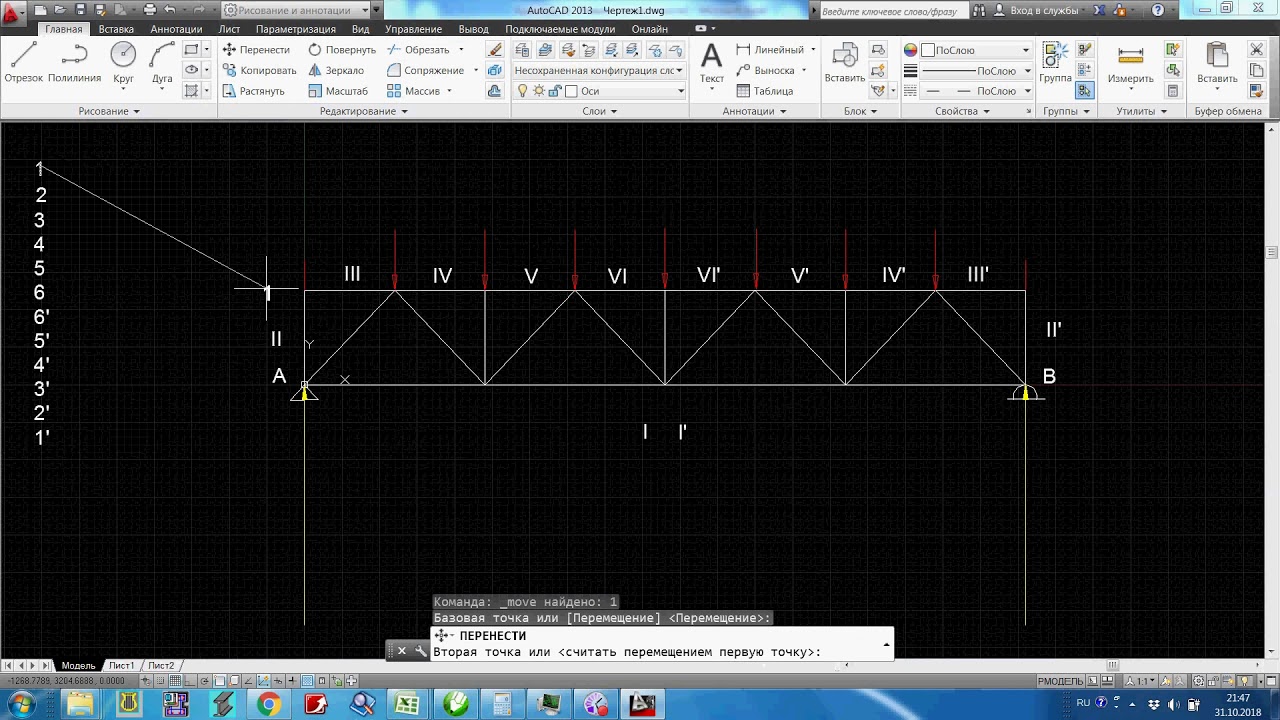Toggle Polar tracking in status bar
Viewport: 1280px width, 720px height.
[204, 681]
